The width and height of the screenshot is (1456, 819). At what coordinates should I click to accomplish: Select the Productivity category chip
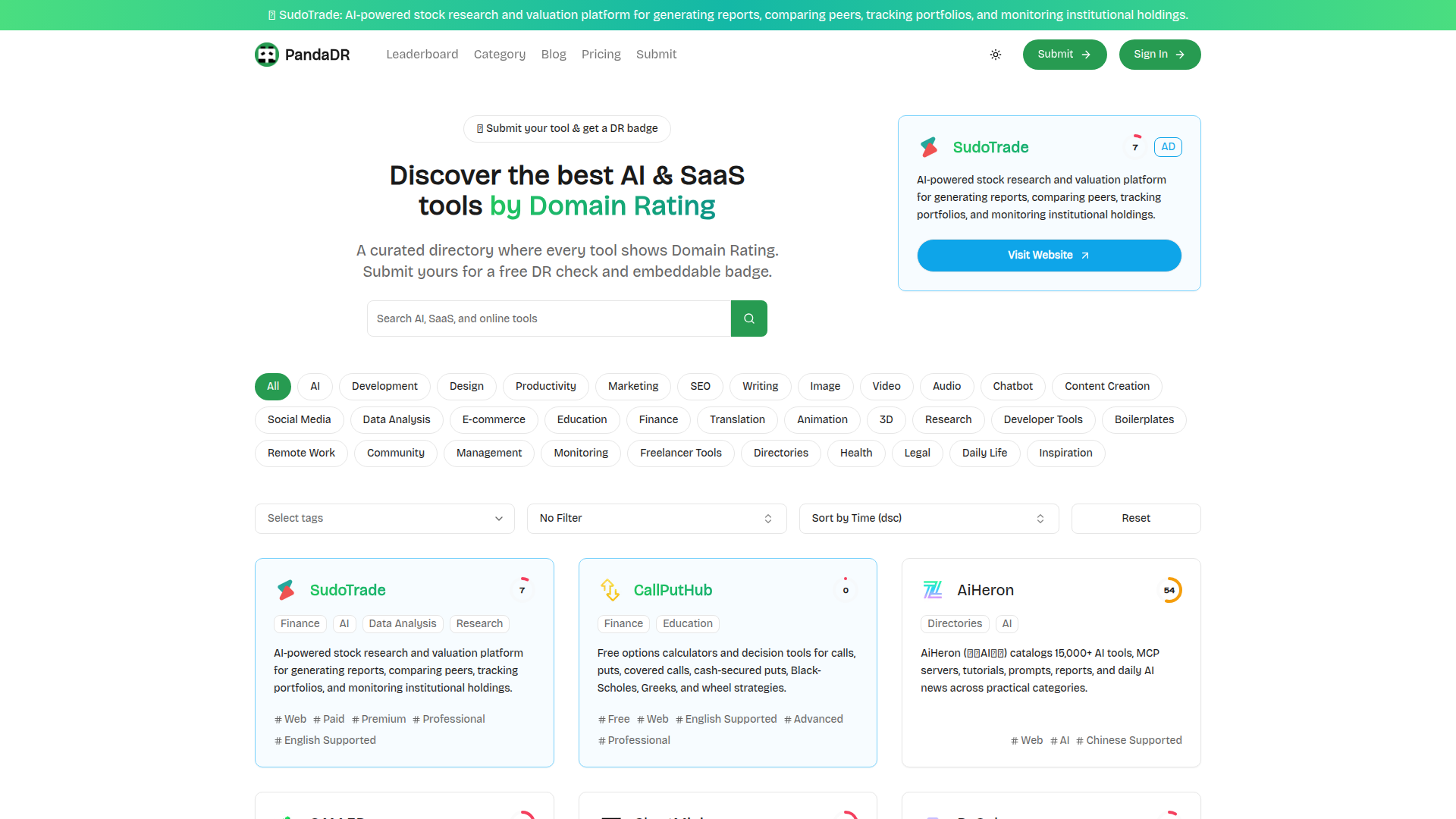click(x=546, y=387)
